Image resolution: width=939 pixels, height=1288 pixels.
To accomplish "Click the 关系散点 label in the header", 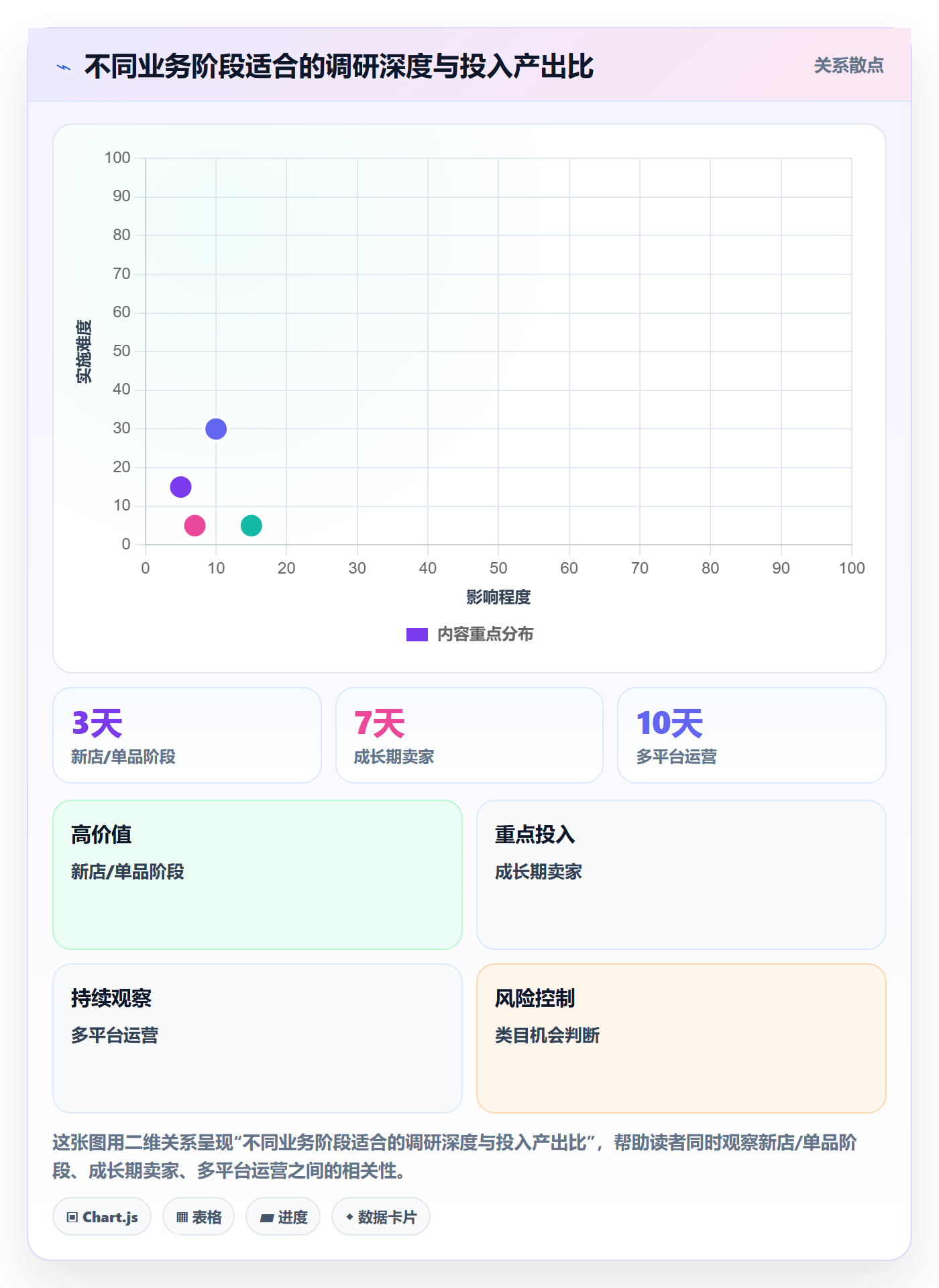I will tap(848, 66).
